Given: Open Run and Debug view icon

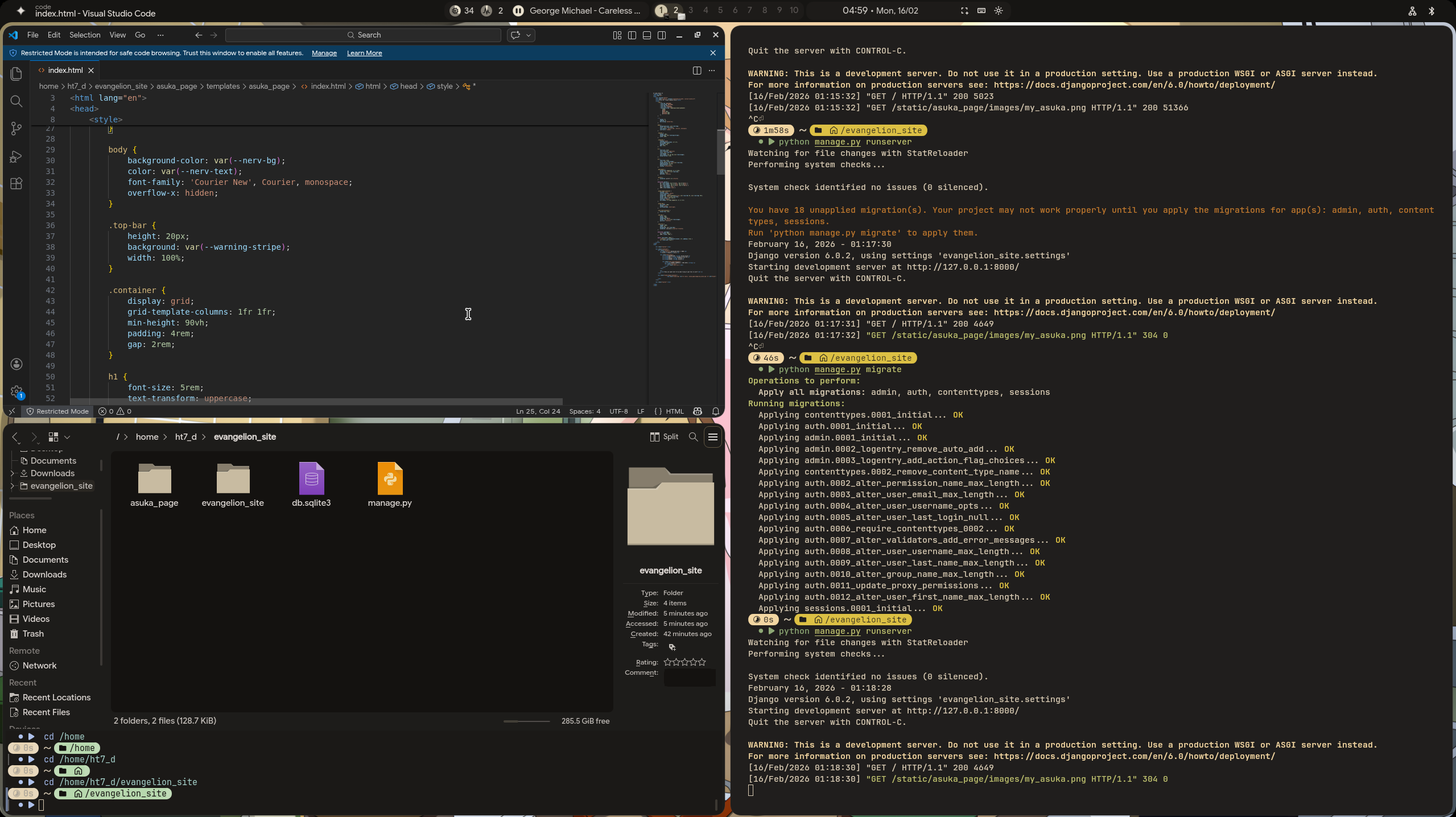Looking at the screenshot, I should click(17, 156).
